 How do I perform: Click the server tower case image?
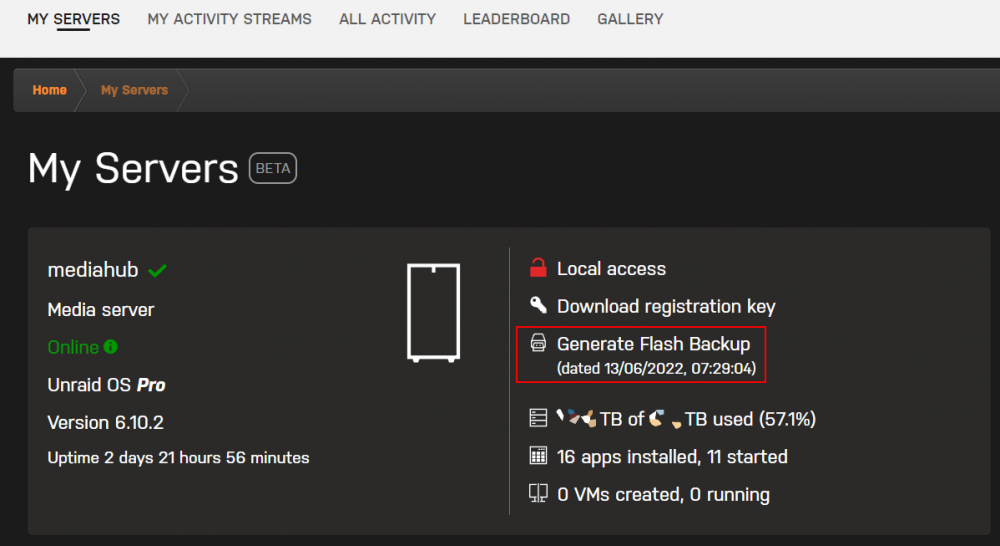tap(434, 313)
